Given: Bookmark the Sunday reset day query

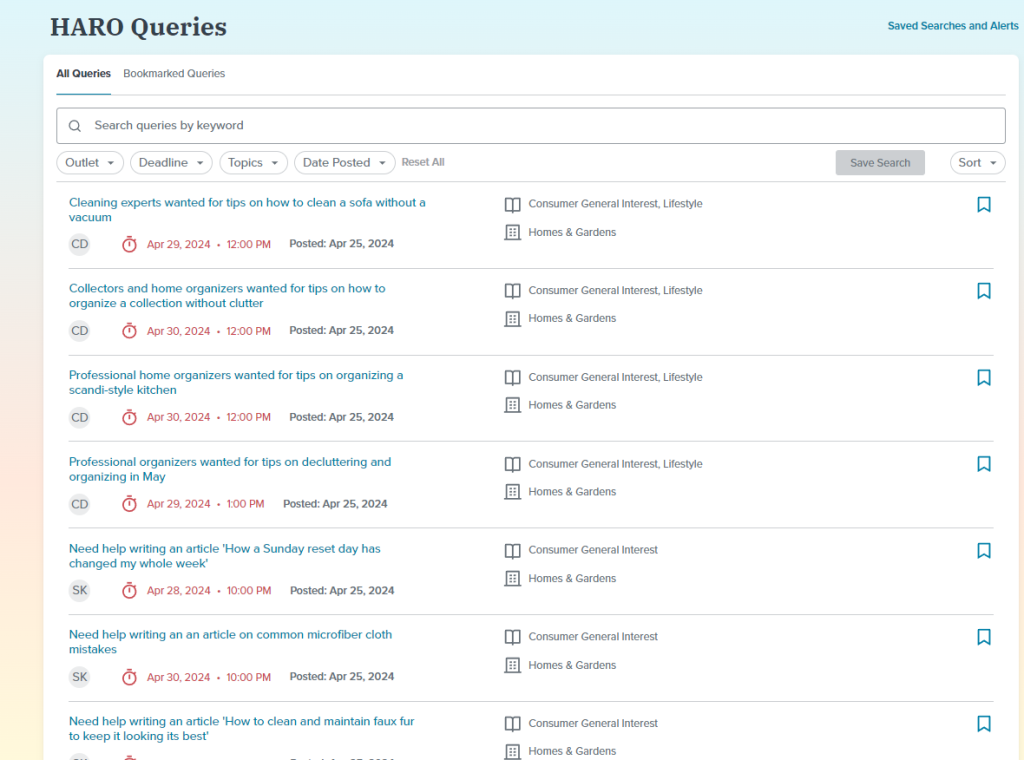Looking at the screenshot, I should (984, 550).
